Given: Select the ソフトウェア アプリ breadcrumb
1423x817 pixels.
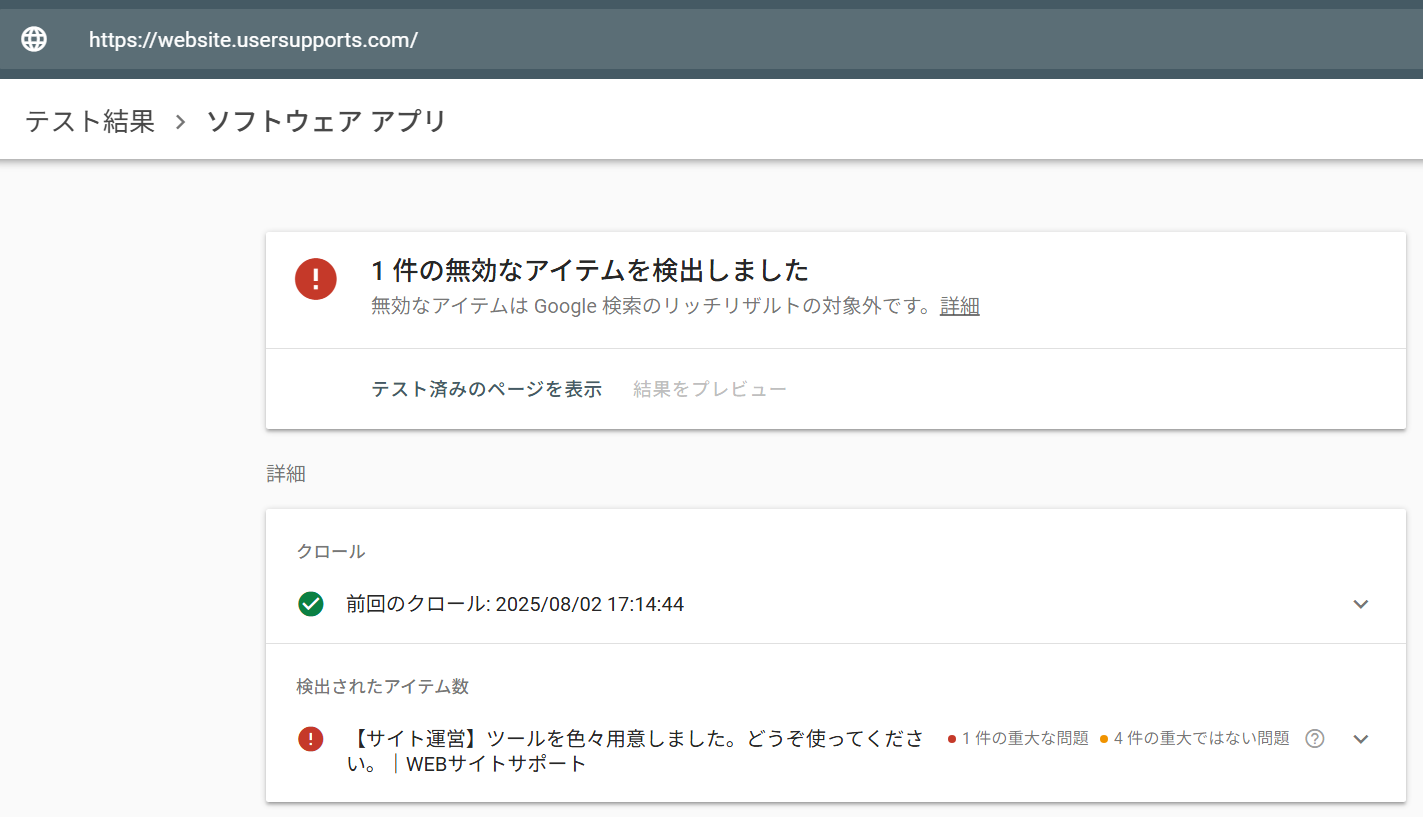Looking at the screenshot, I should 326,122.
